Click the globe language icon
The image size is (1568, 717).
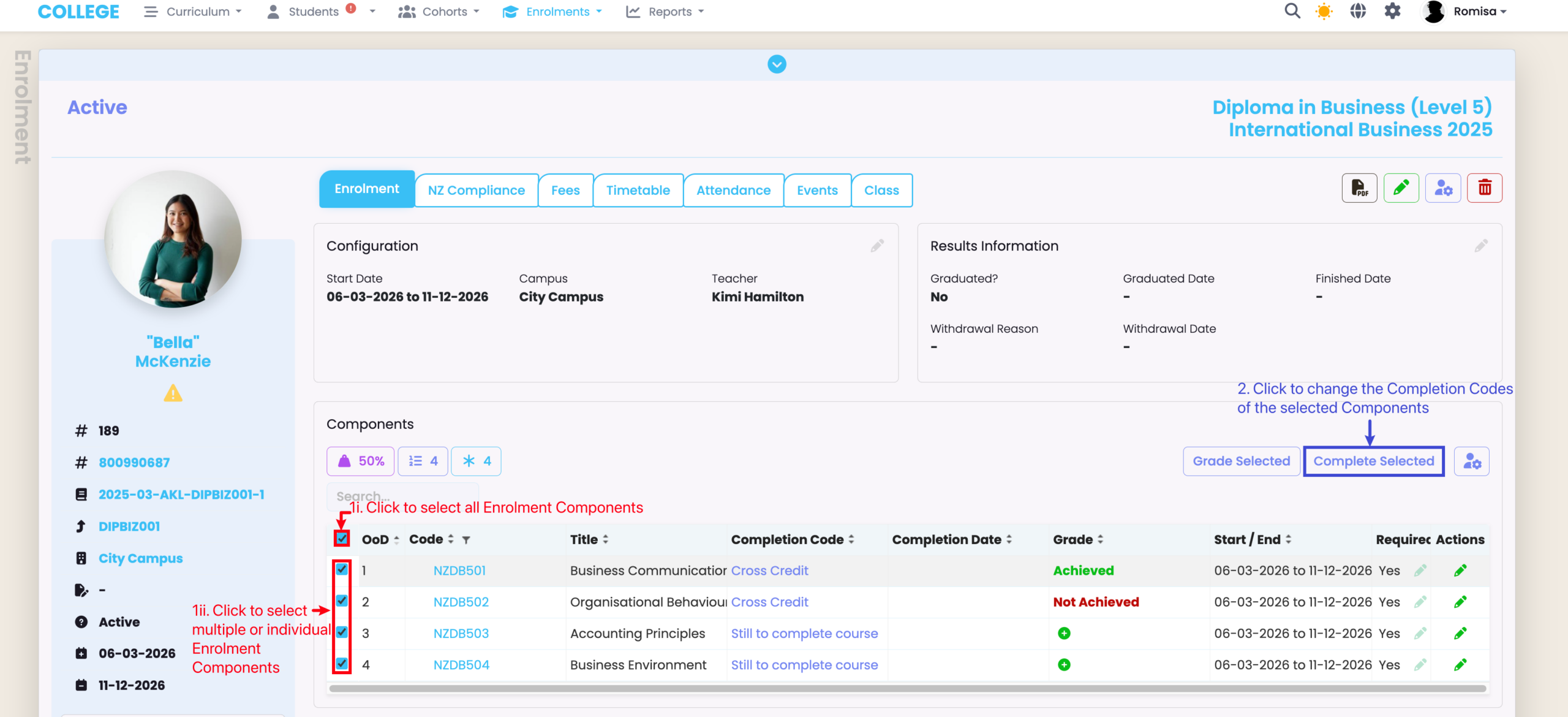(x=1358, y=12)
